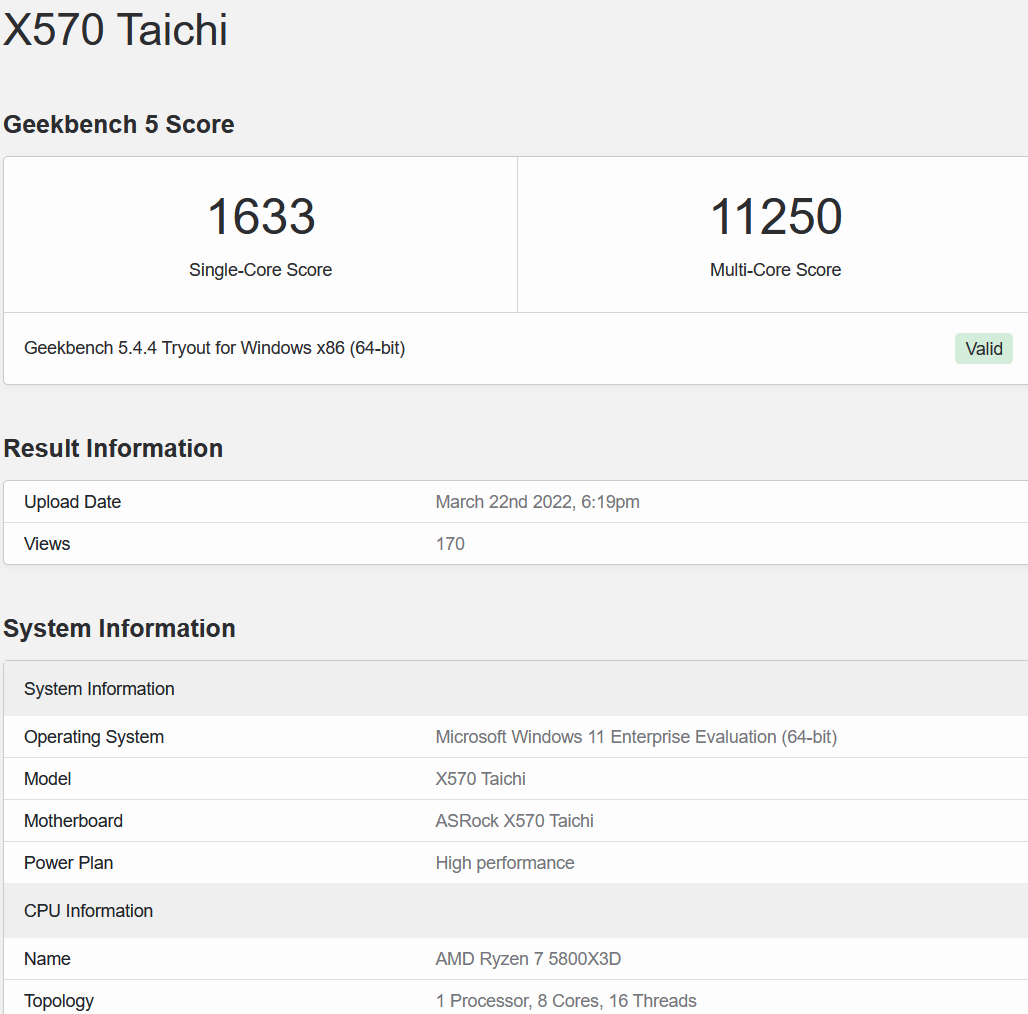The image size is (1028, 1014).
Task: Click the large System Information section heading
Action: click(119, 629)
